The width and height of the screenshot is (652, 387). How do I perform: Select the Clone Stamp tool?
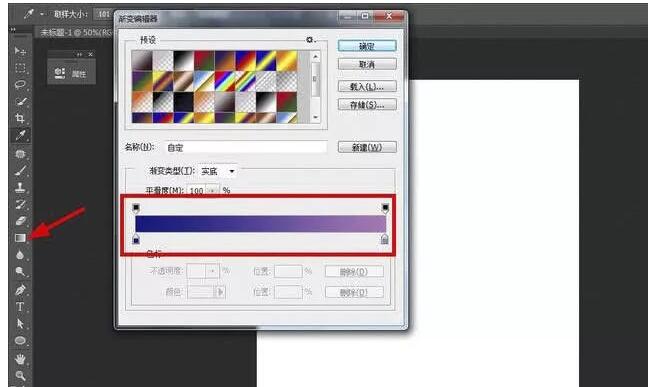coord(20,187)
